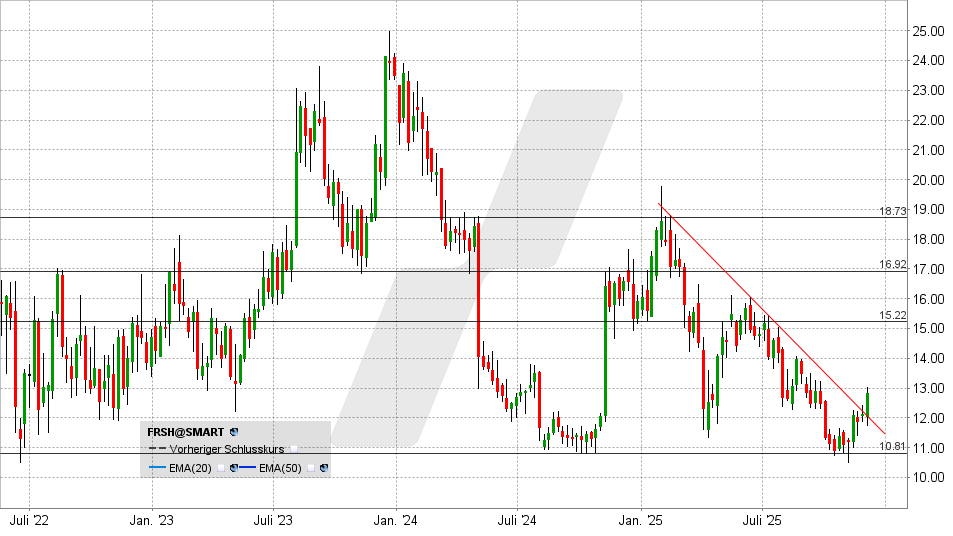
Task: Toggle the Vorheriger Schlusskurs checkbox
Action: click(x=294, y=449)
